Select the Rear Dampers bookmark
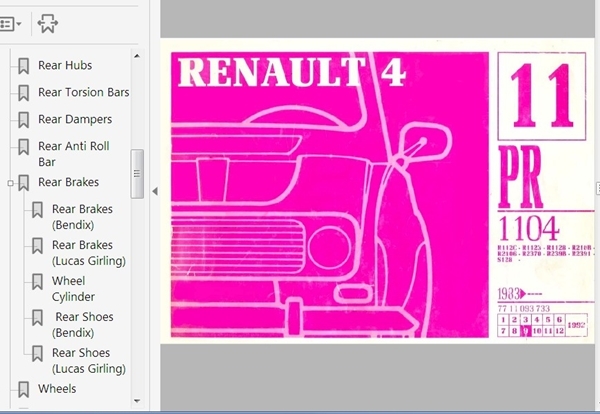This screenshot has height=414, width=600. coord(75,119)
